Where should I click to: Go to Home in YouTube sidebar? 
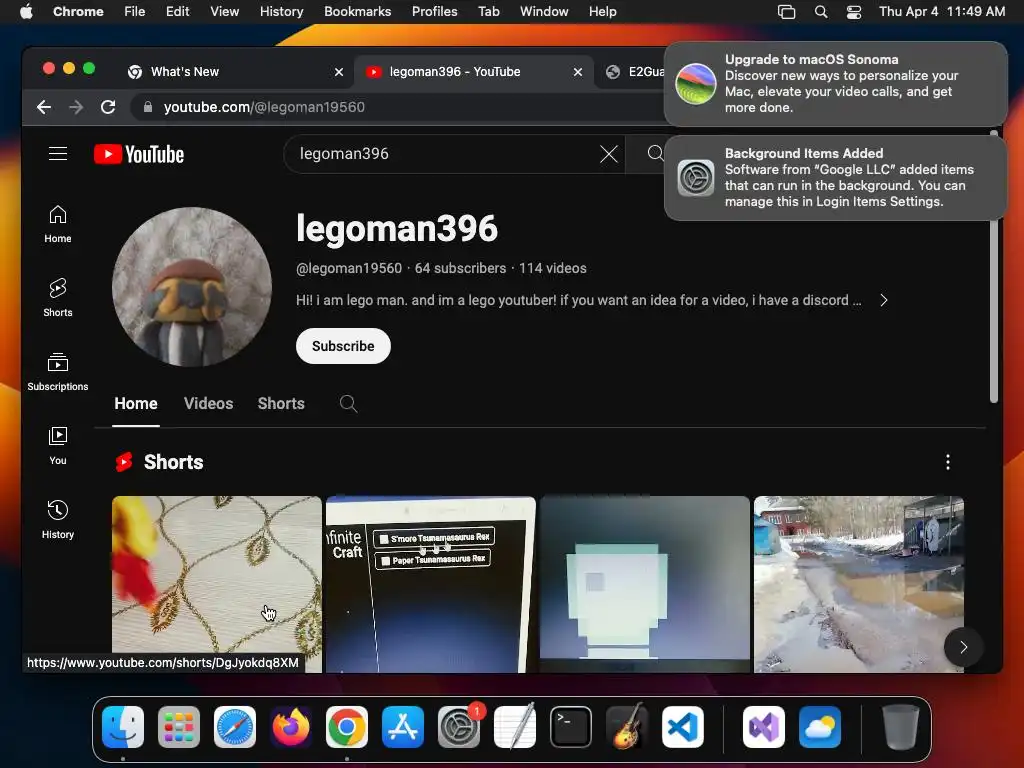57,225
